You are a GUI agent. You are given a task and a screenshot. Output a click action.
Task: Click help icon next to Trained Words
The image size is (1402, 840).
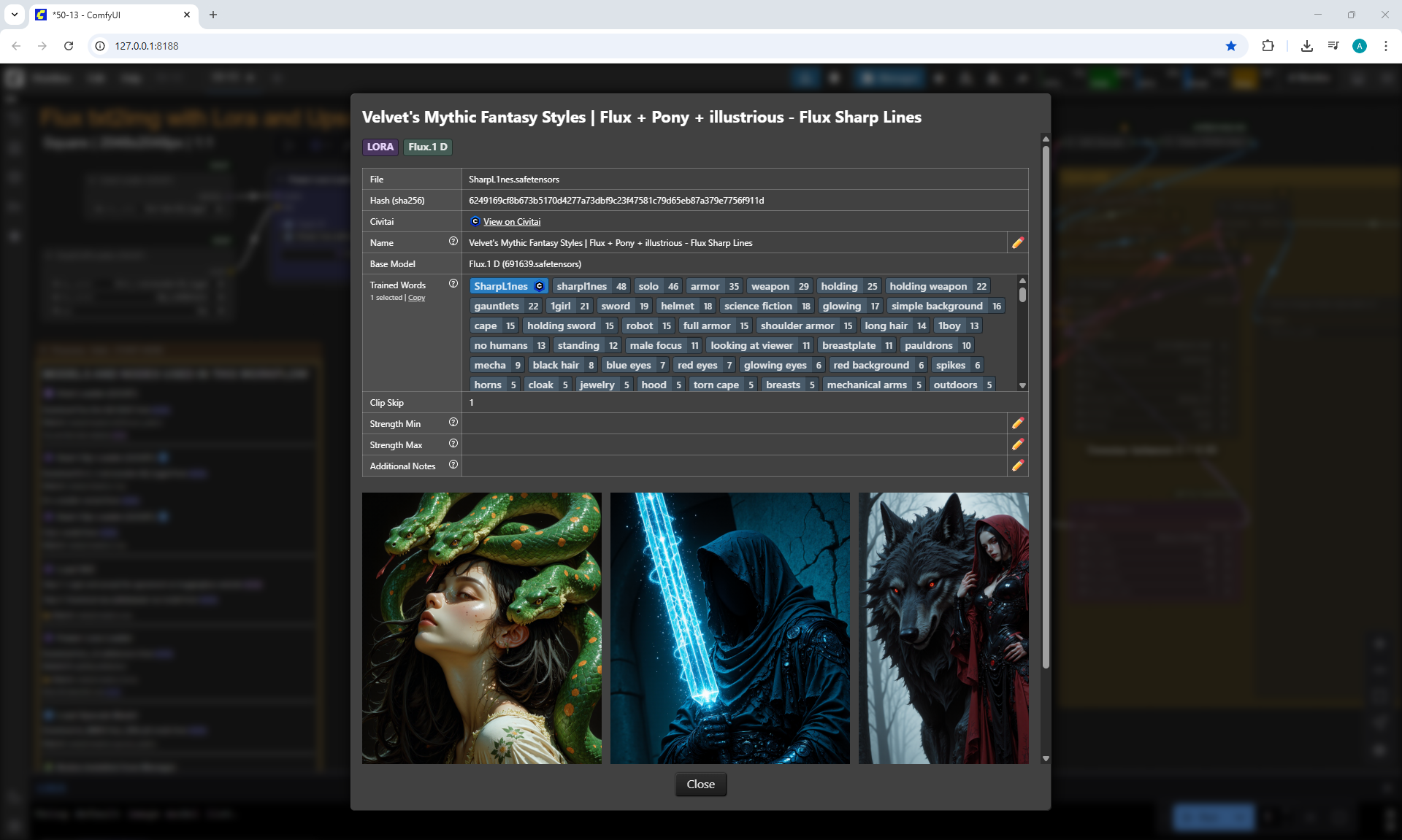pos(453,284)
